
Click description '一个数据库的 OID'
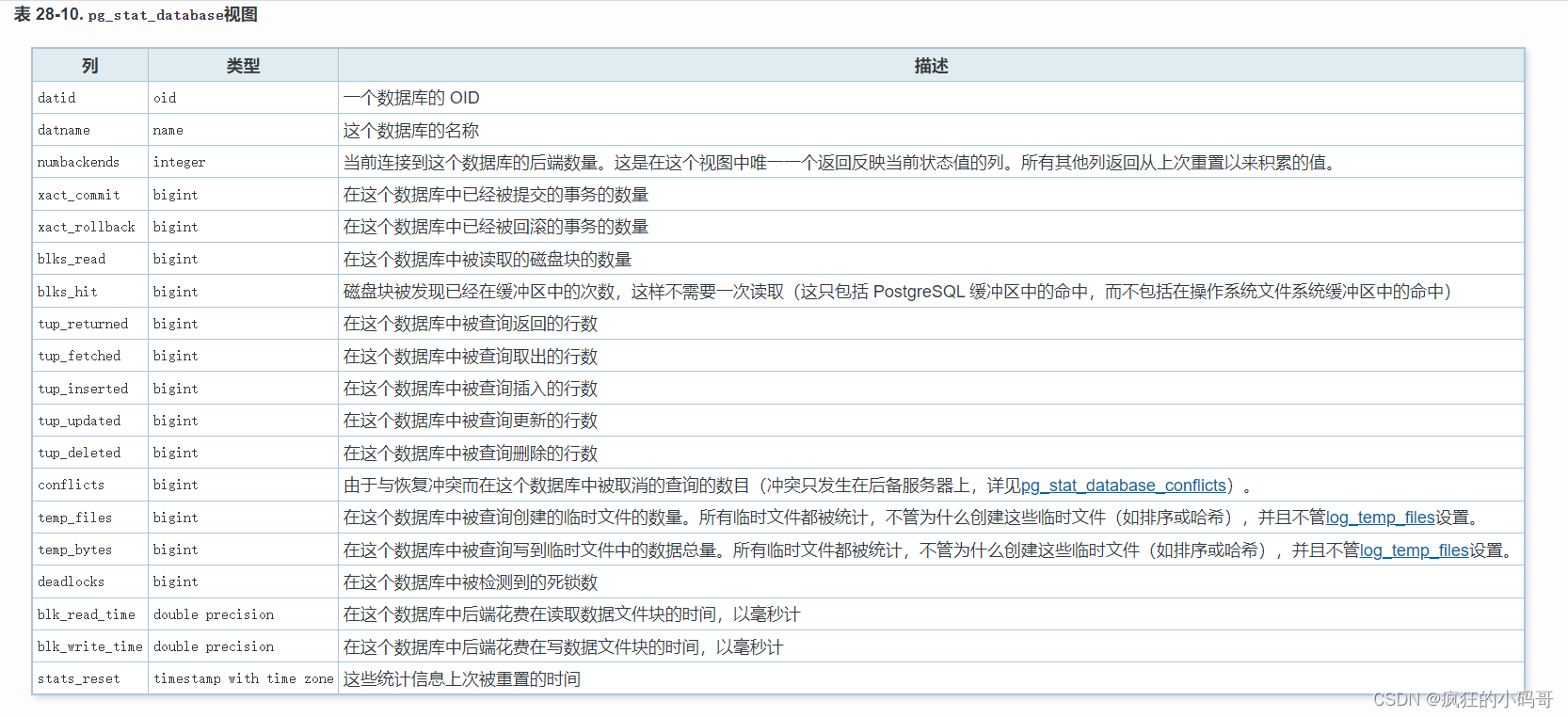click(411, 98)
